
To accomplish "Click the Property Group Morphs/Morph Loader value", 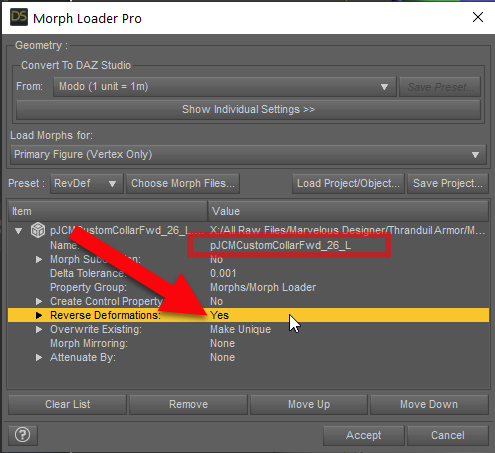I will tap(263, 287).
